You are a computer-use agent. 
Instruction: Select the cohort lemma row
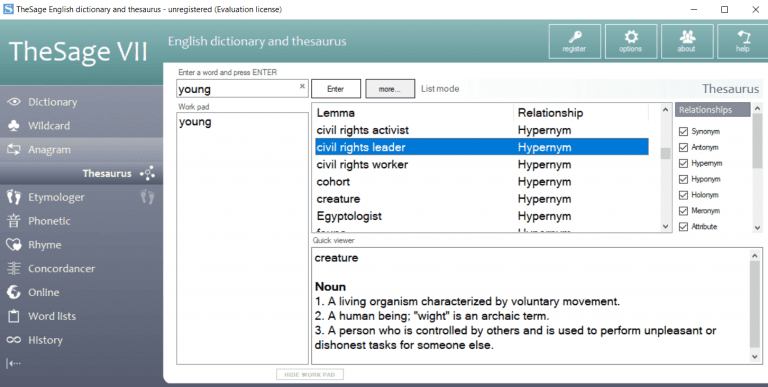[481, 182]
